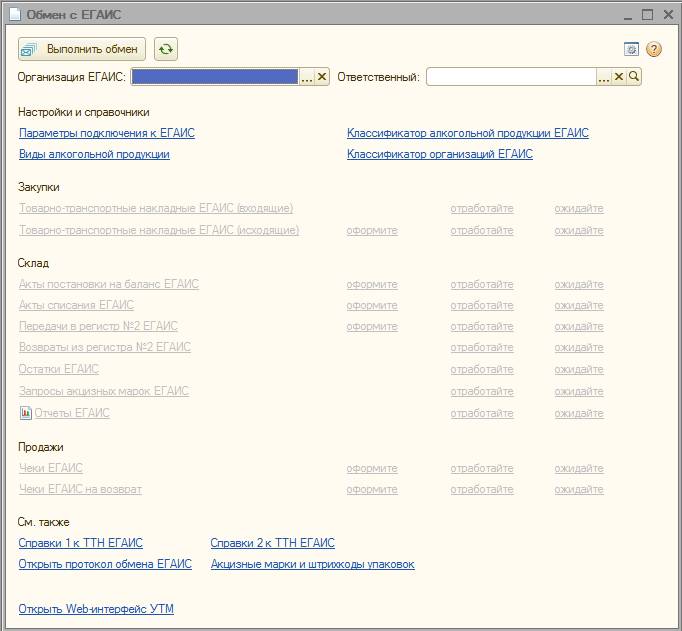This screenshot has height=631, width=682.
Task: Open Передачи в регистр №2 ЕГАИС
Action: tap(98, 326)
